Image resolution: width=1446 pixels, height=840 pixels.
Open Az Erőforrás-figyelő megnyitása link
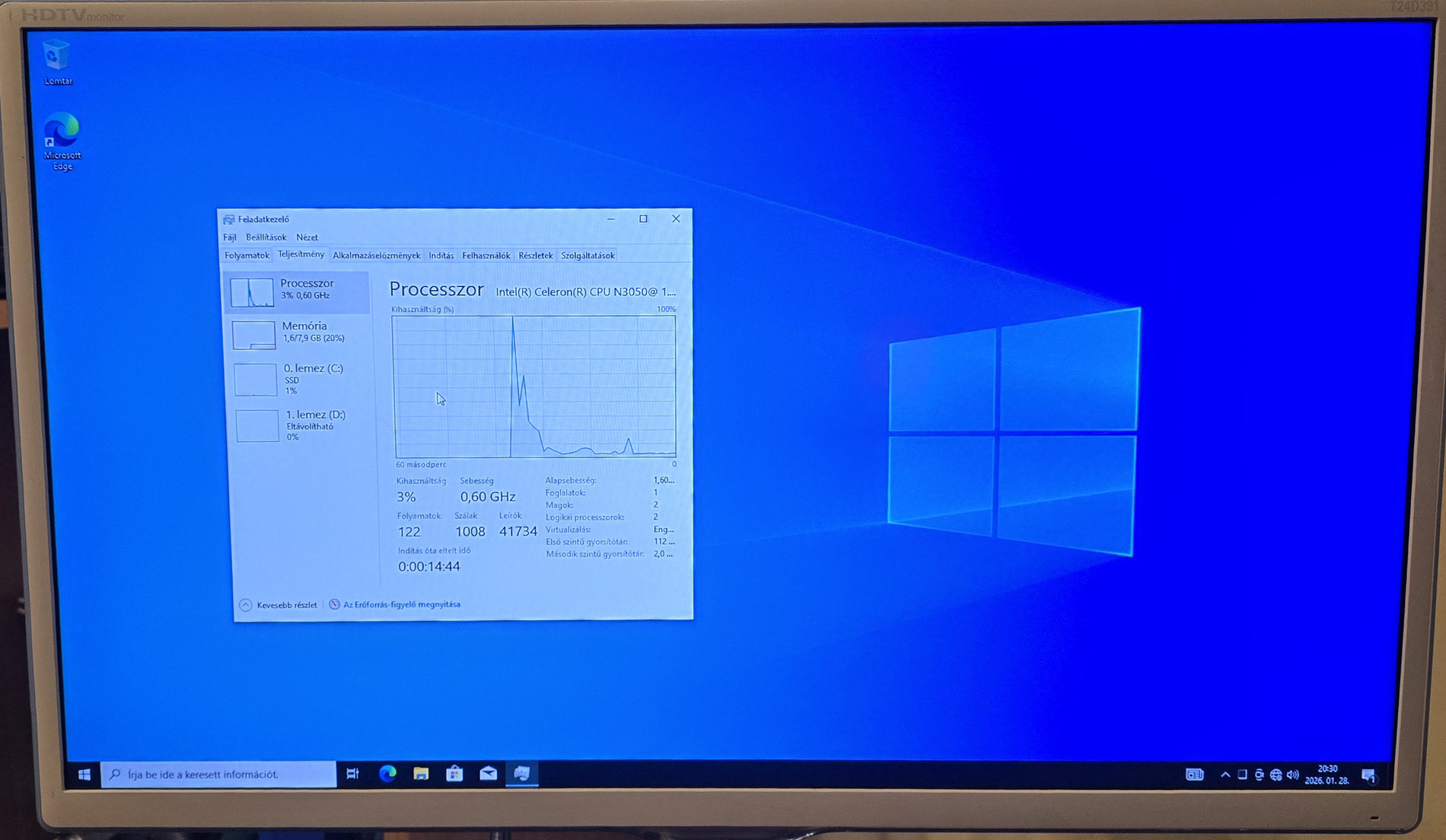(394, 604)
